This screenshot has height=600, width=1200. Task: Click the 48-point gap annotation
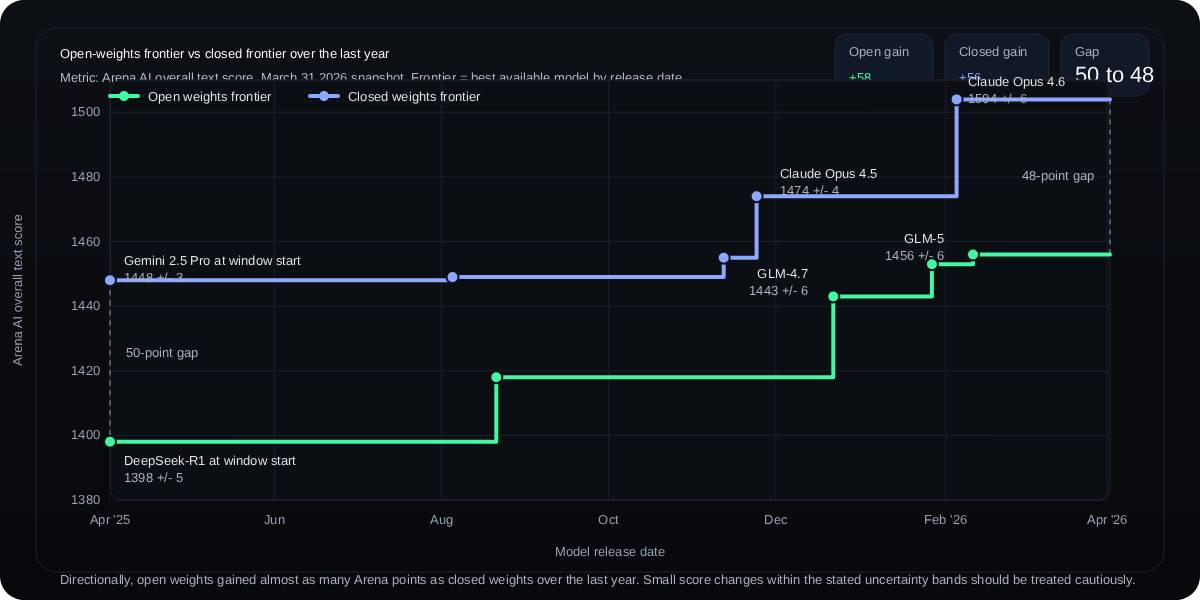coord(1057,176)
